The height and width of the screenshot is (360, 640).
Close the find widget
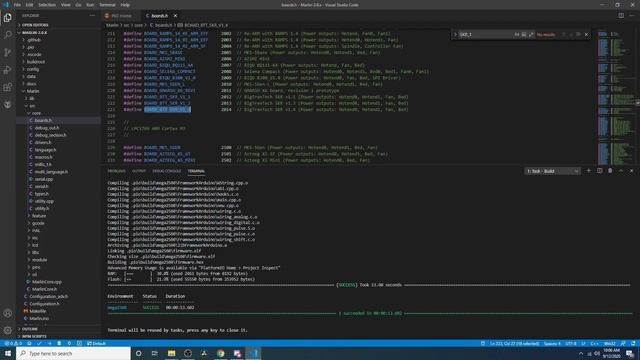(x=587, y=35)
